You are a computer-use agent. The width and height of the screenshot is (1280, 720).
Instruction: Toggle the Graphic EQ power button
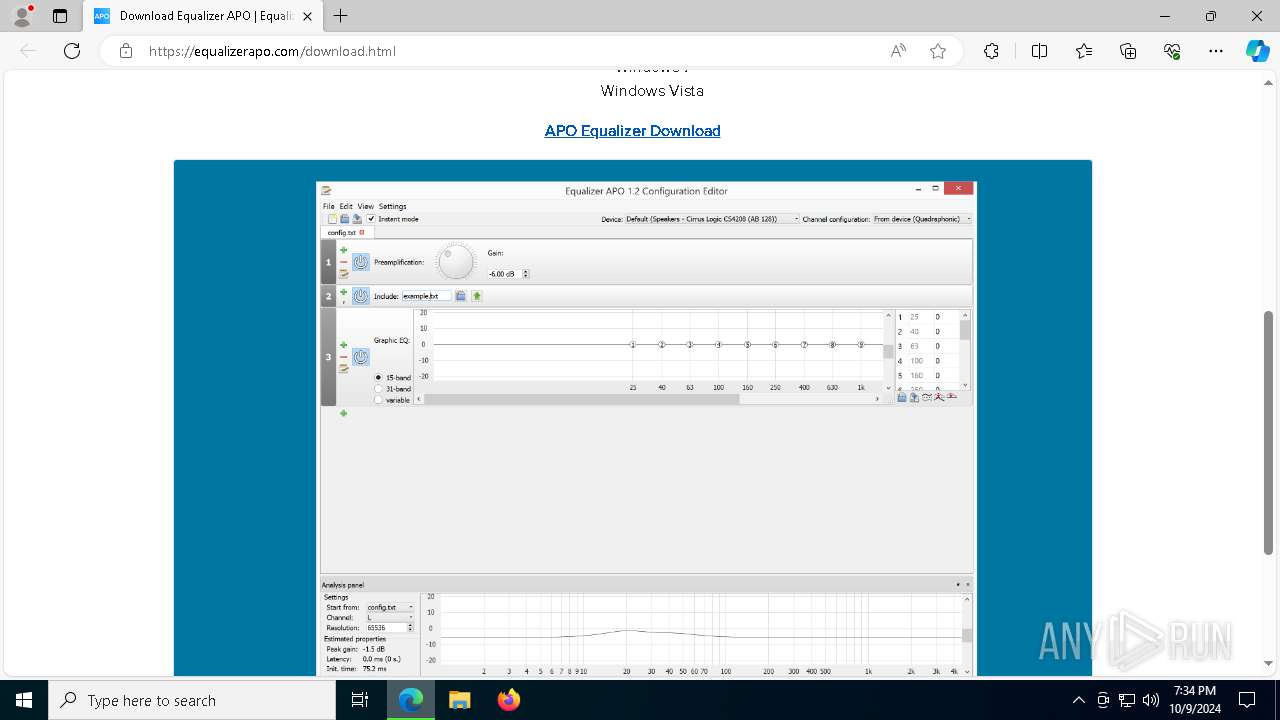click(x=361, y=357)
